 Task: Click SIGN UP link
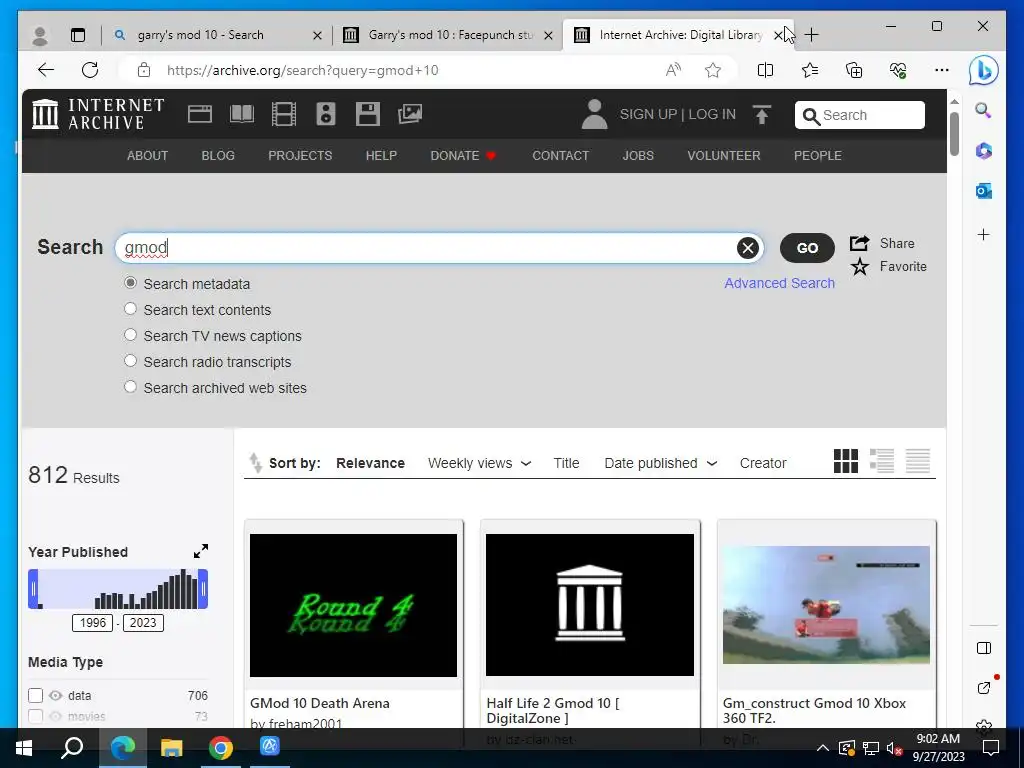648,114
